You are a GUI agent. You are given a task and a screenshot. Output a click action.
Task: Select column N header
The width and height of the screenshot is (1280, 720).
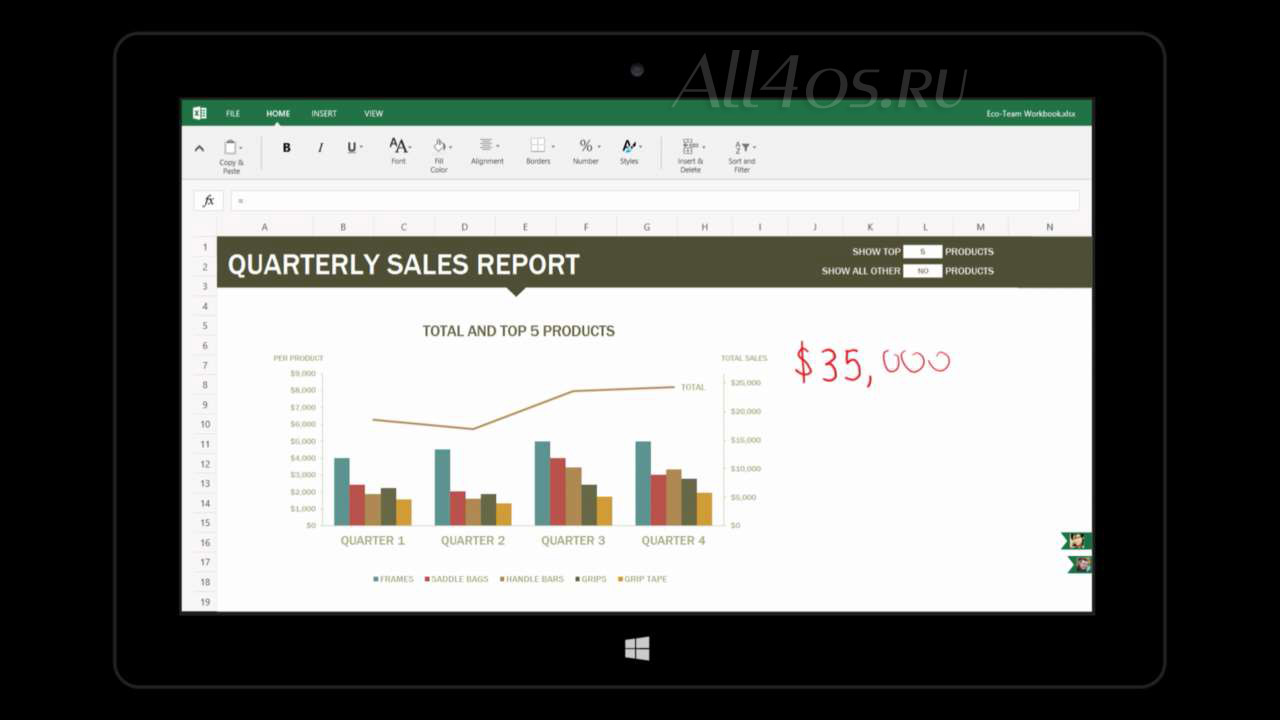coord(1050,227)
